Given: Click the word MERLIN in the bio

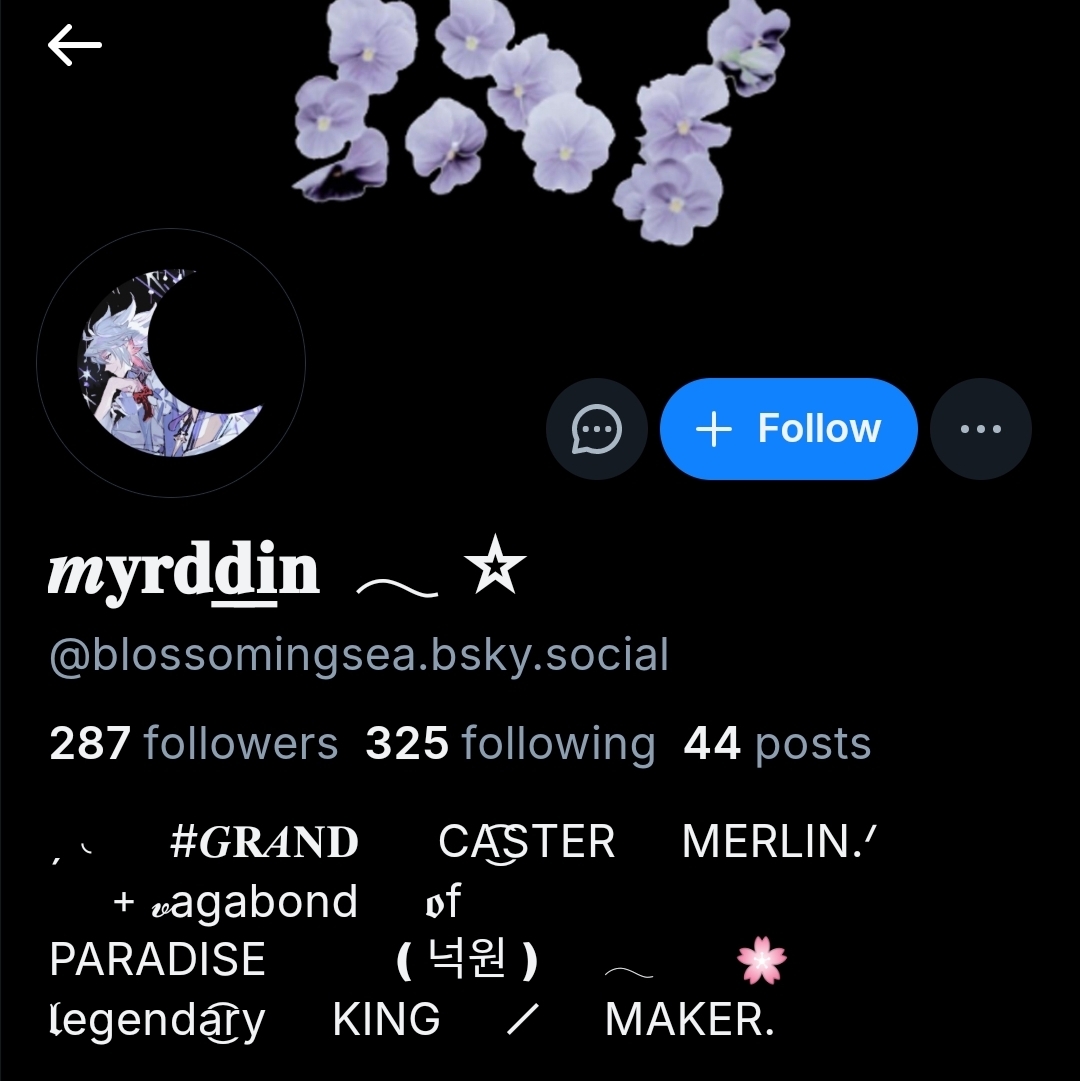Looking at the screenshot, I should pyautogui.click(x=772, y=842).
